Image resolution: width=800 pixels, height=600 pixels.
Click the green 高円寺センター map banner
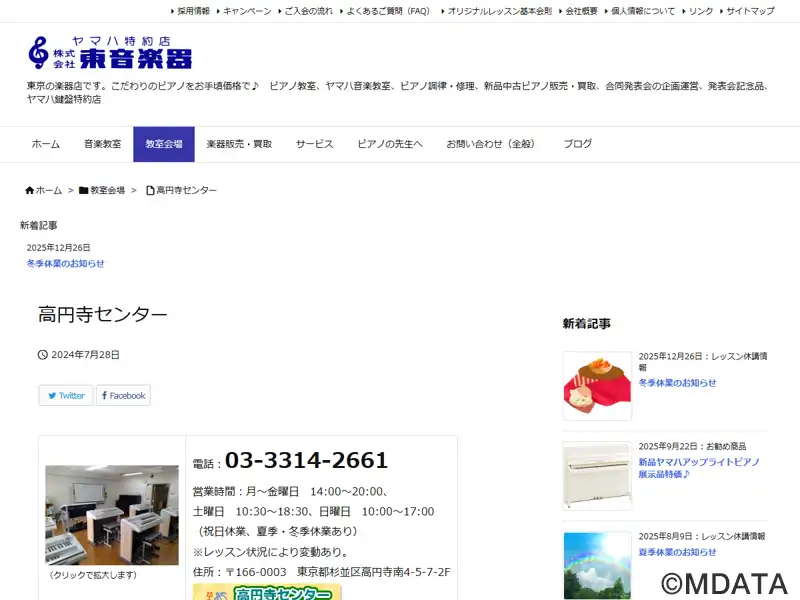[x=267, y=592]
